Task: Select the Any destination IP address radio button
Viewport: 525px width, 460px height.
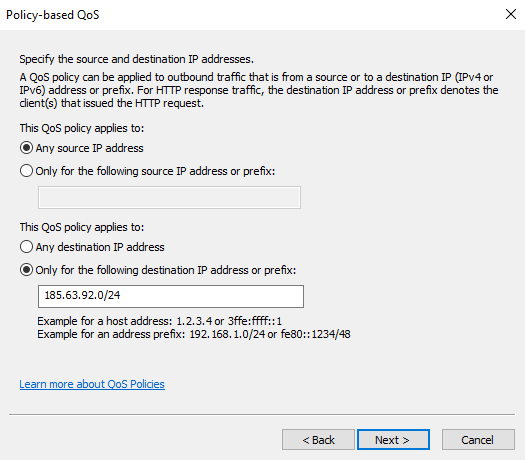Action: tap(26, 247)
